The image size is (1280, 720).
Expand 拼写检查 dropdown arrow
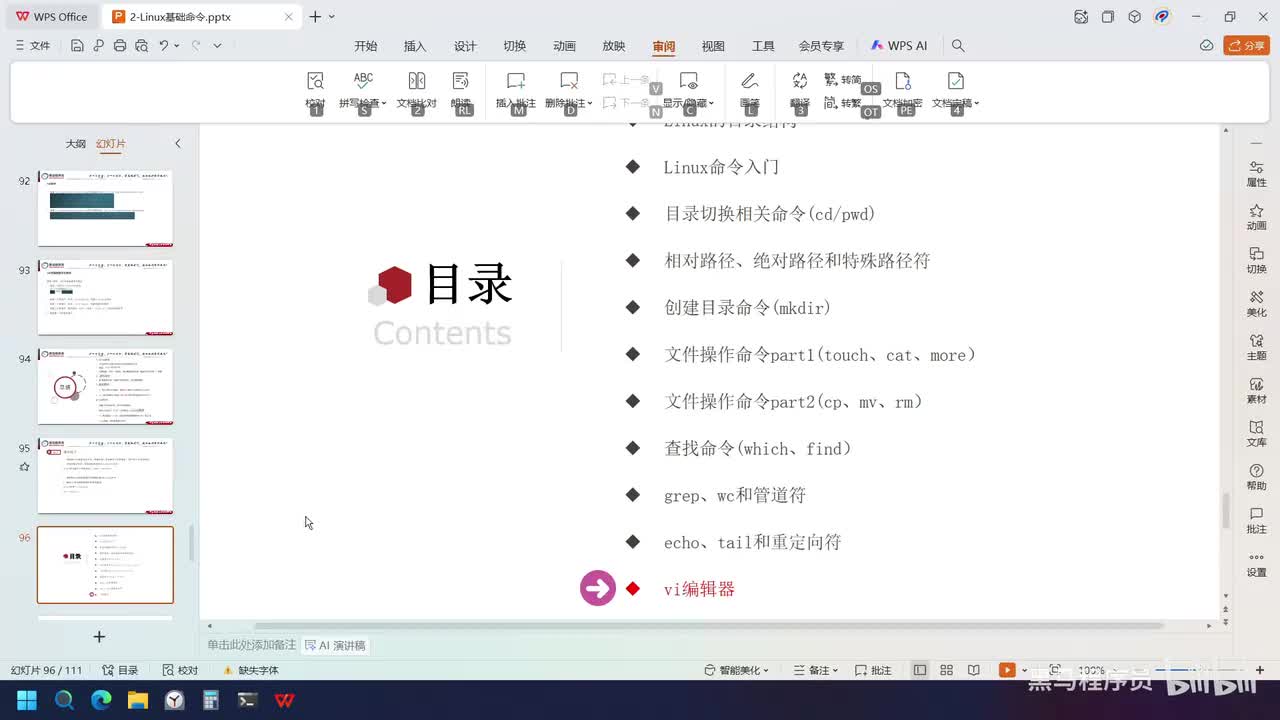point(383,104)
